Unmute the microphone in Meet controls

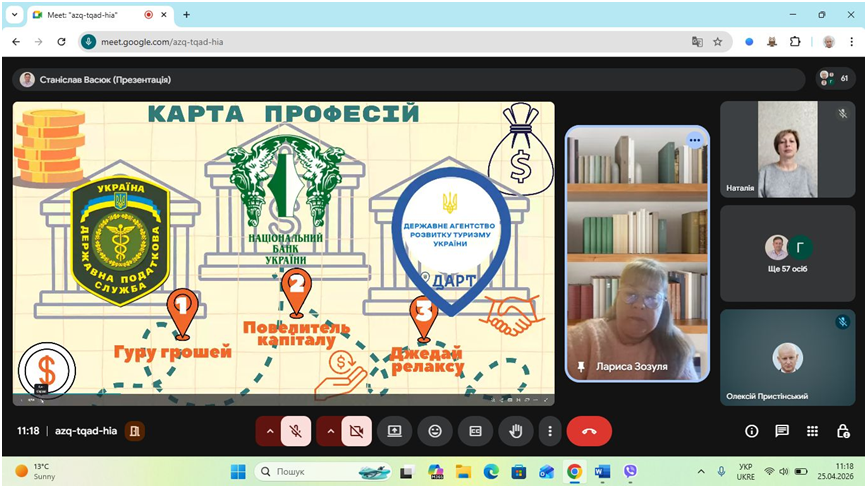click(296, 431)
